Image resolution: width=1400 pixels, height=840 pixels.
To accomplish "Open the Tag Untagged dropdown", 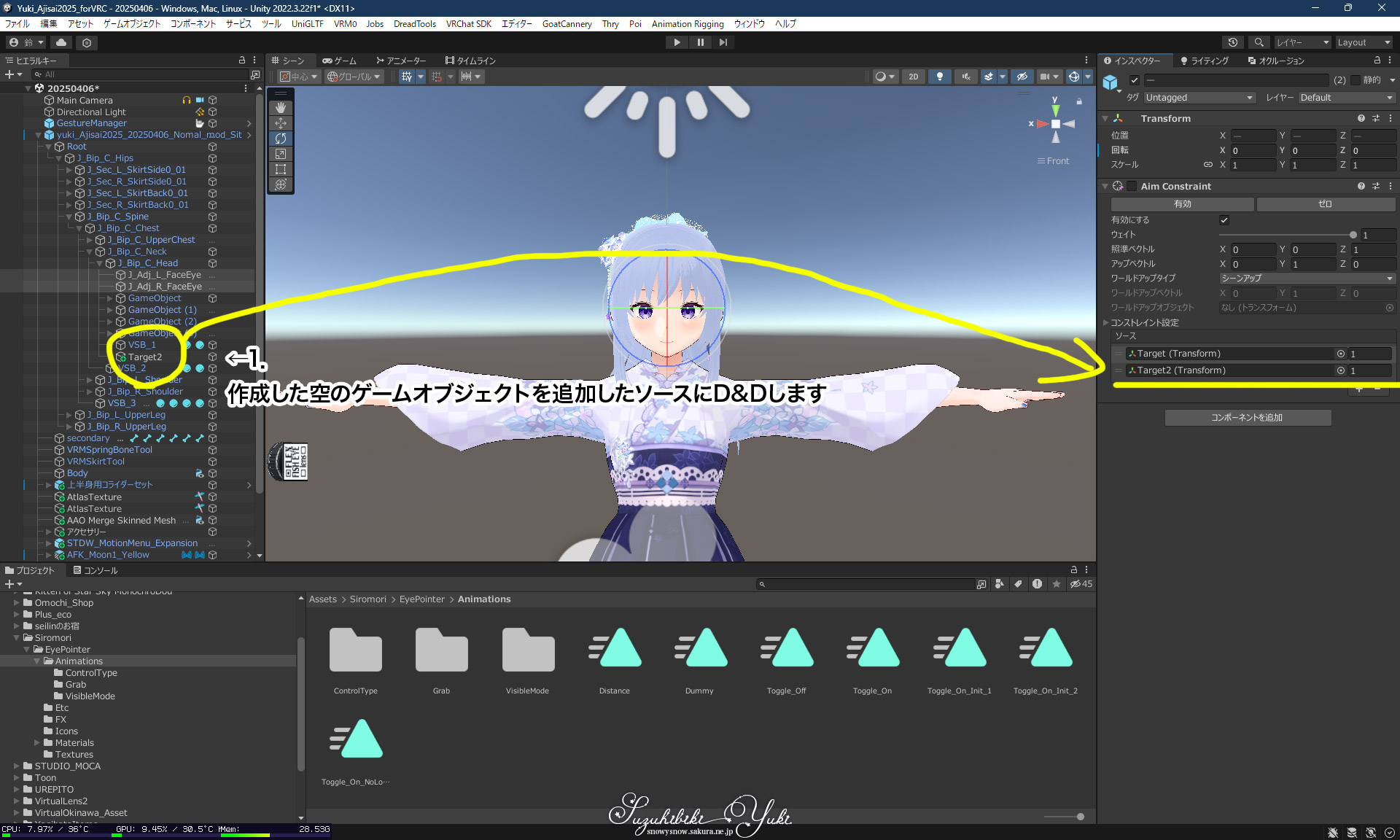I will click(x=1199, y=98).
